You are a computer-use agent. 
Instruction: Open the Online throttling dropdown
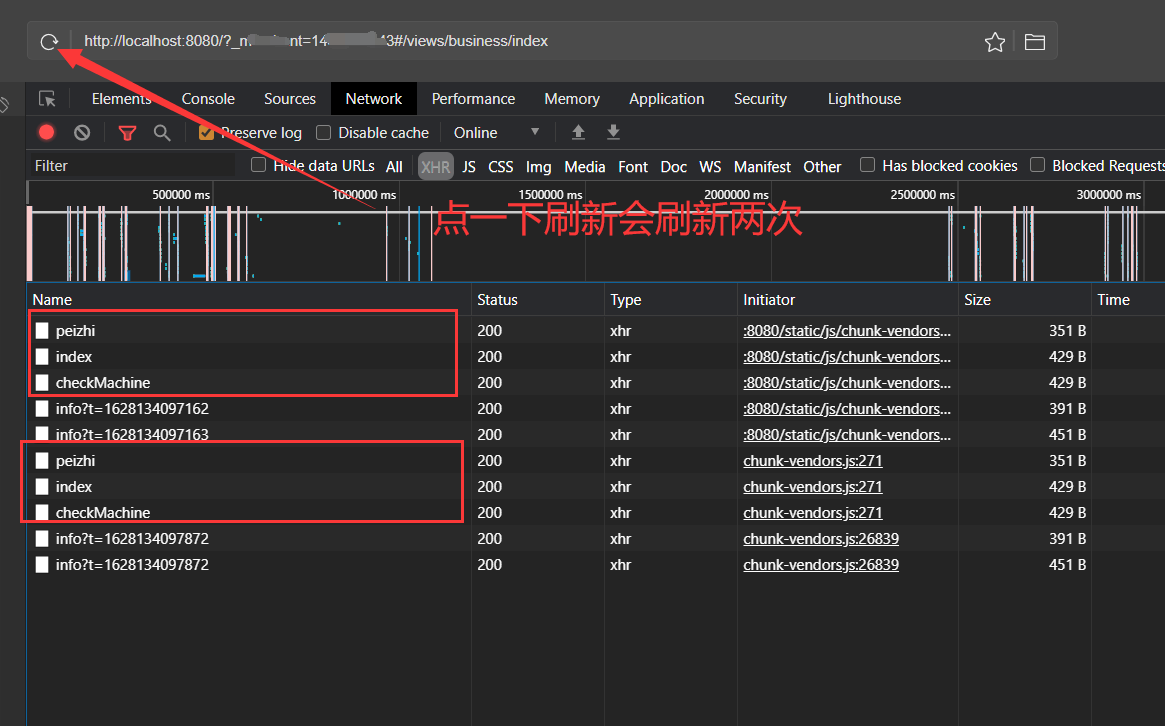496,132
